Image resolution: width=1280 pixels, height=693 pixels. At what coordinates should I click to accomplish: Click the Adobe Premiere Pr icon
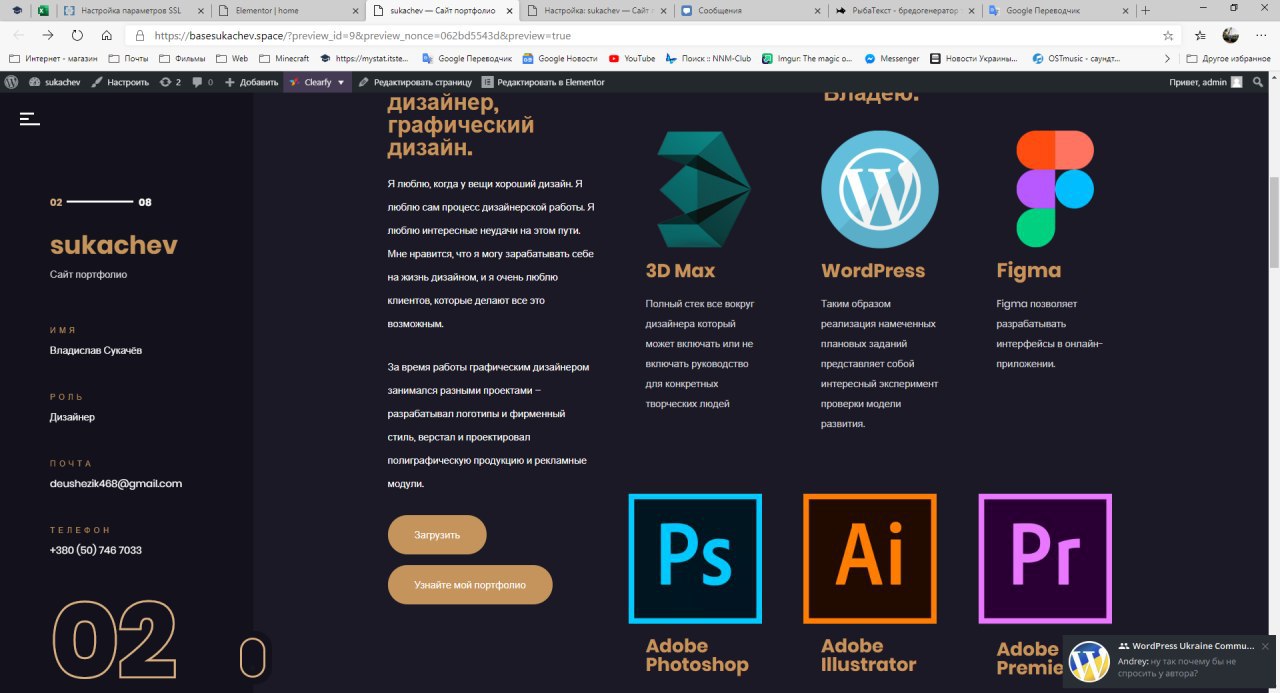click(1045, 558)
